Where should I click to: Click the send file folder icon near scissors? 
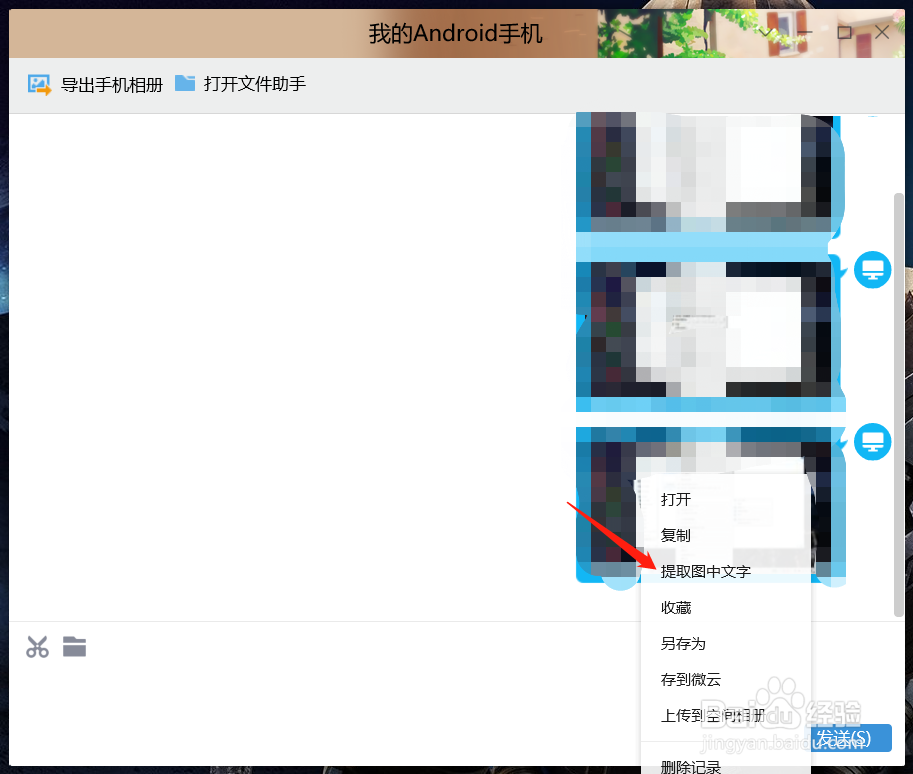(x=74, y=647)
